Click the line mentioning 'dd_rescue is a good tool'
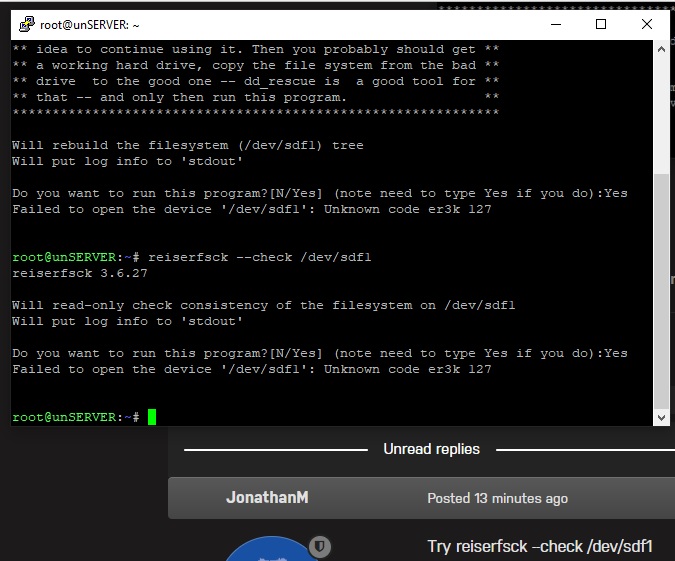Image resolution: width=675 pixels, height=561 pixels. pos(256,81)
